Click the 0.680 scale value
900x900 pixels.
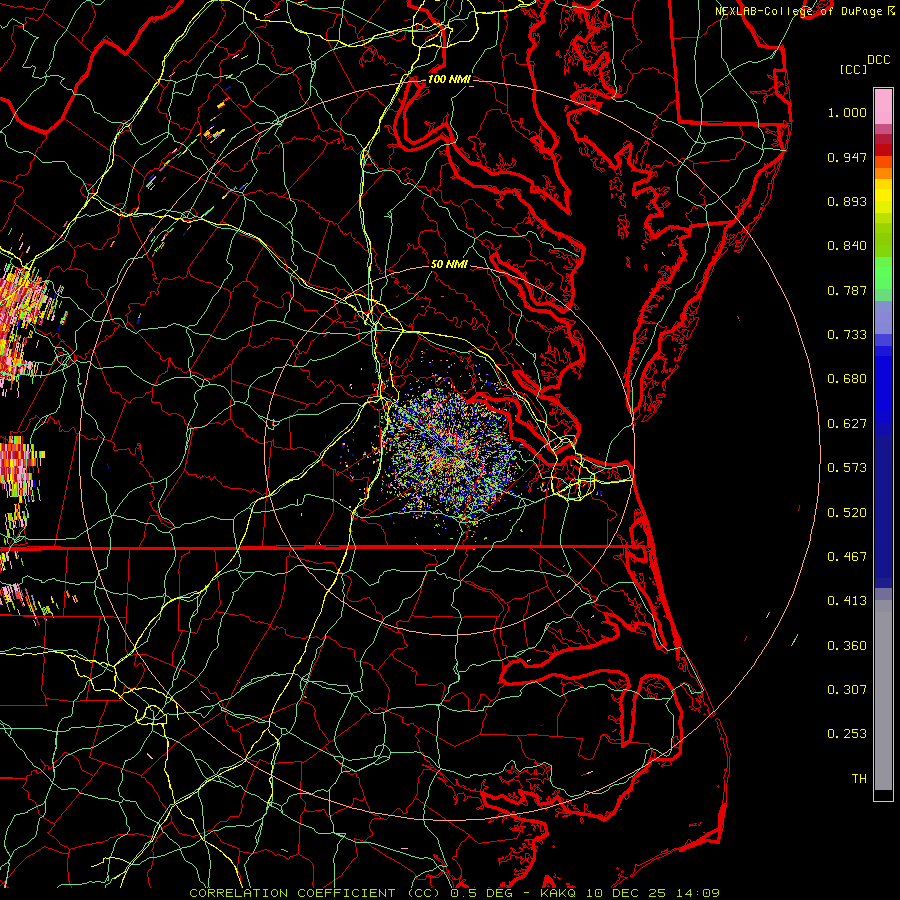pos(847,379)
